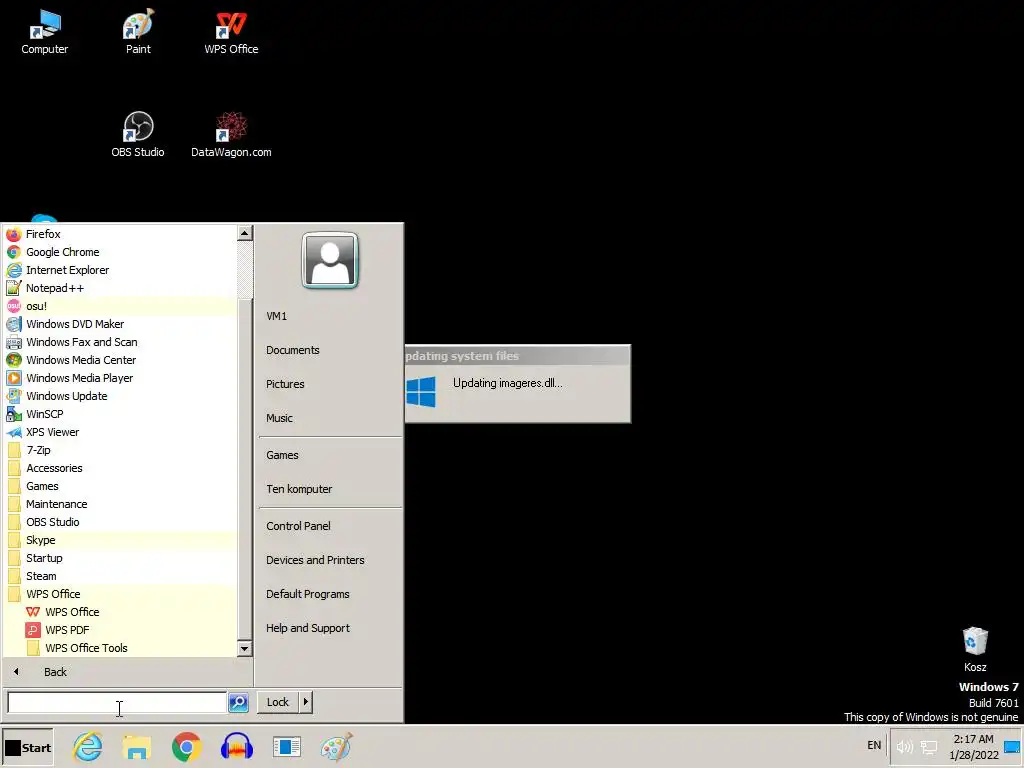Open Windows DVD Maker

click(x=74, y=324)
